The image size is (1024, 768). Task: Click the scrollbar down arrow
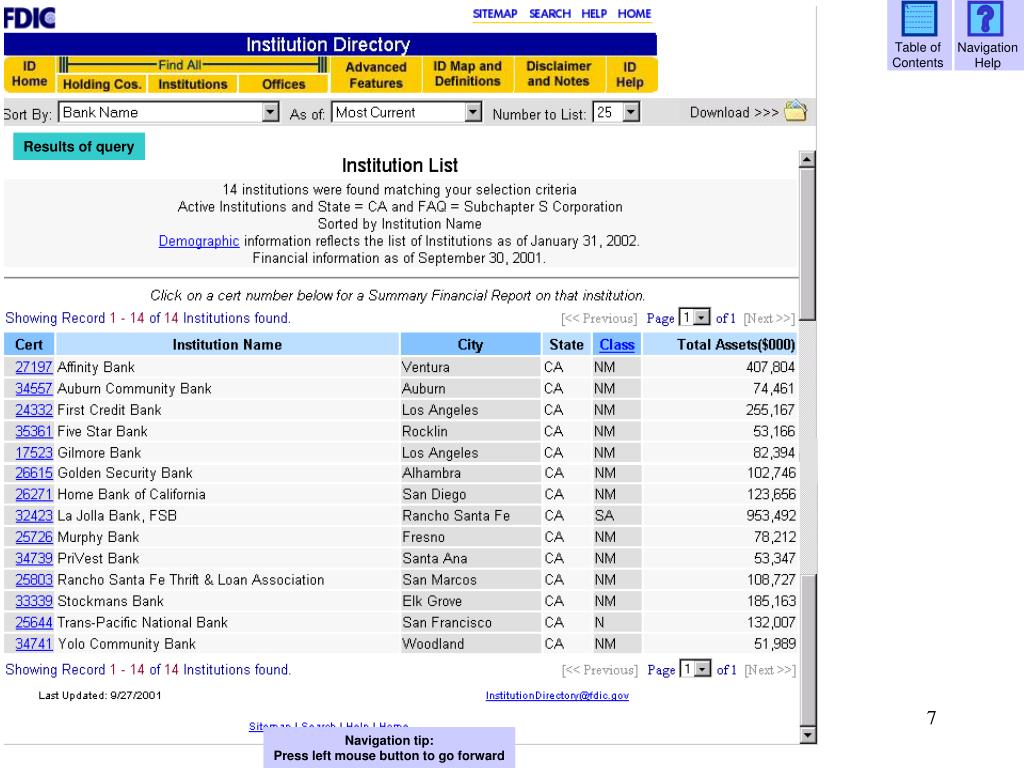[808, 735]
